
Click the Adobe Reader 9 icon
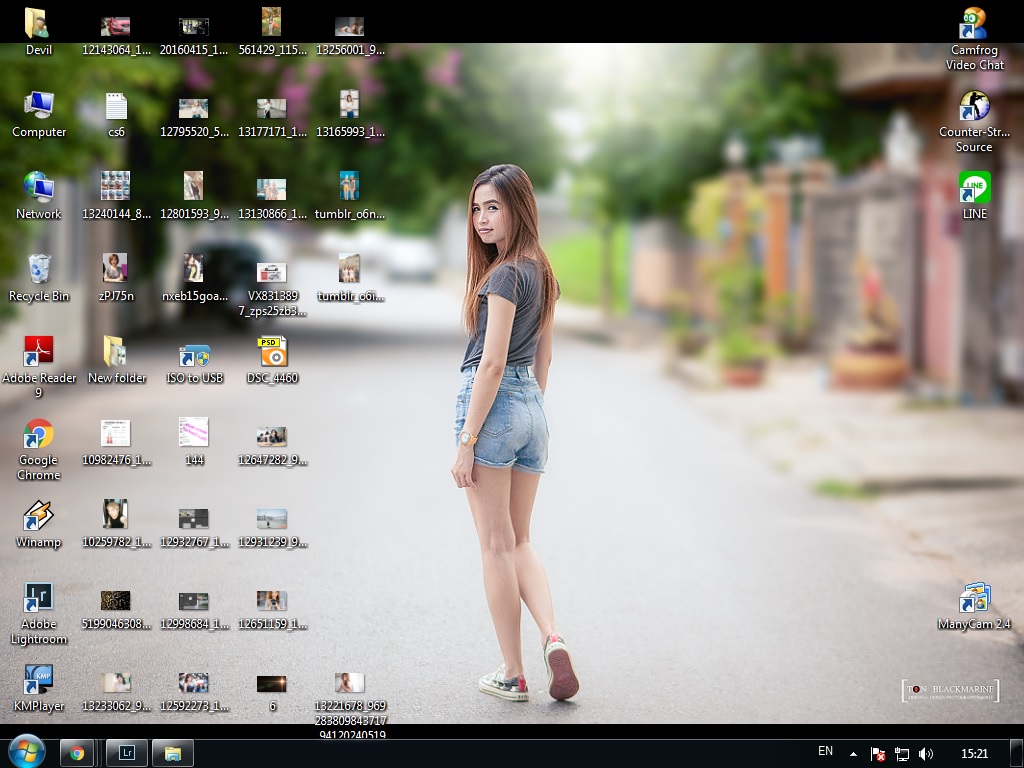pos(38,353)
